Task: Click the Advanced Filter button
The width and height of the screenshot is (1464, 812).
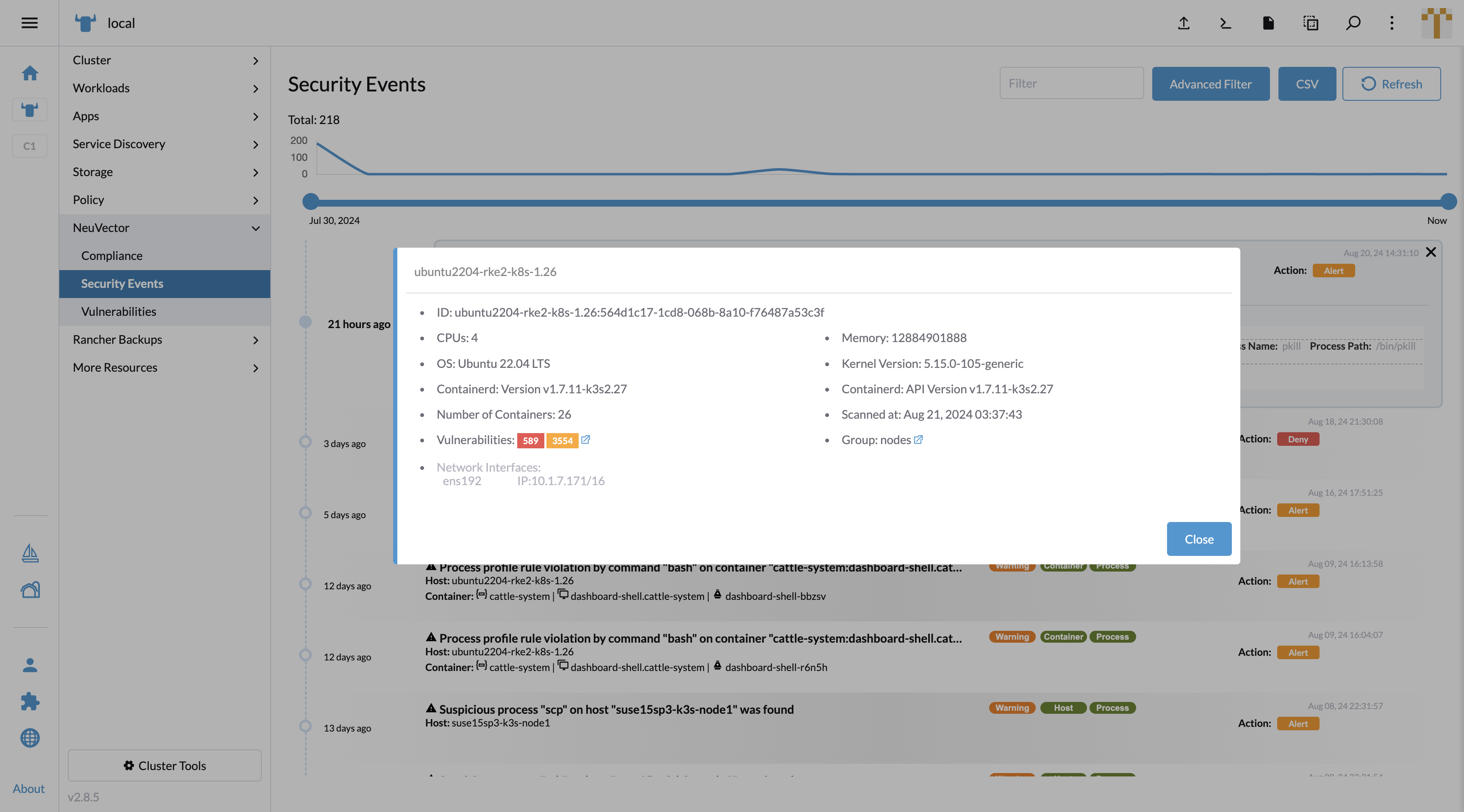Action: tap(1211, 84)
